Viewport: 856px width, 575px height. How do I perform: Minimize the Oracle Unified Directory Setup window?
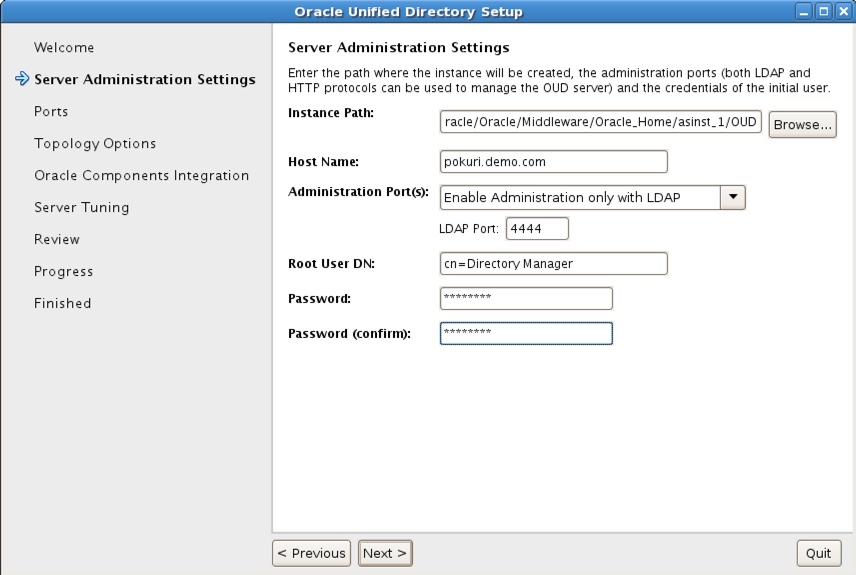pyautogui.click(x=803, y=11)
